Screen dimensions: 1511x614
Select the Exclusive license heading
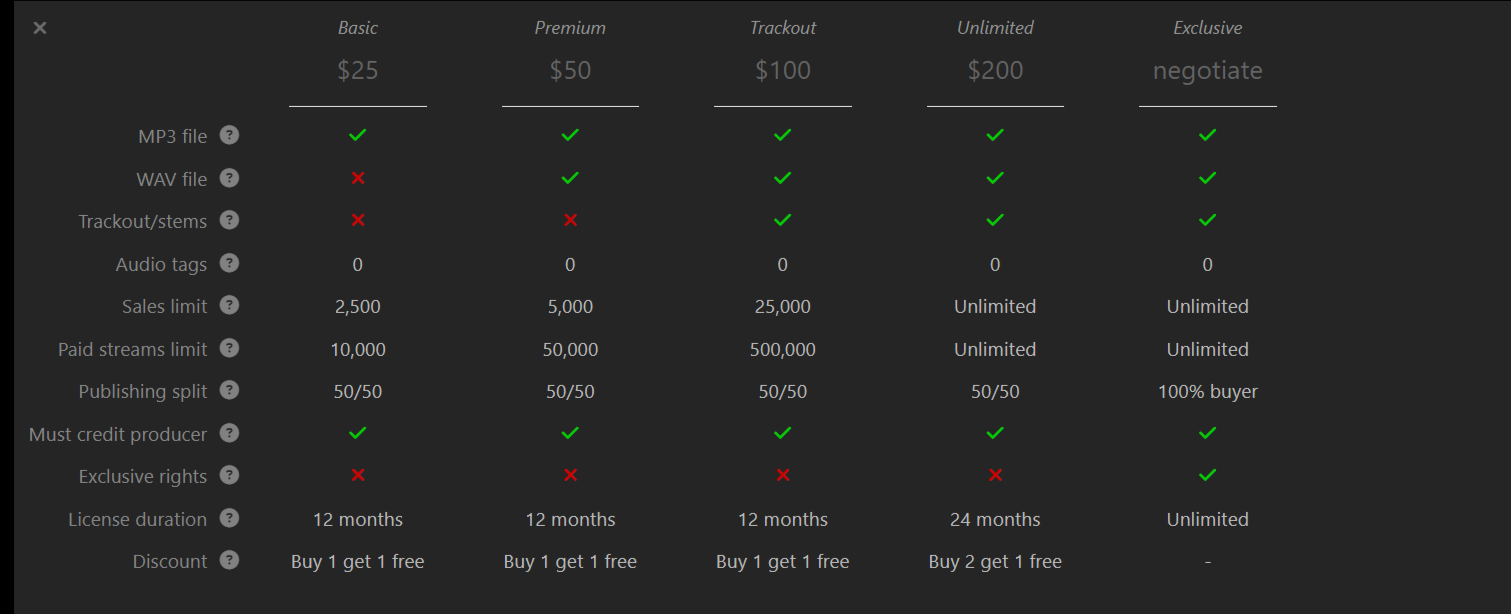coord(1208,28)
